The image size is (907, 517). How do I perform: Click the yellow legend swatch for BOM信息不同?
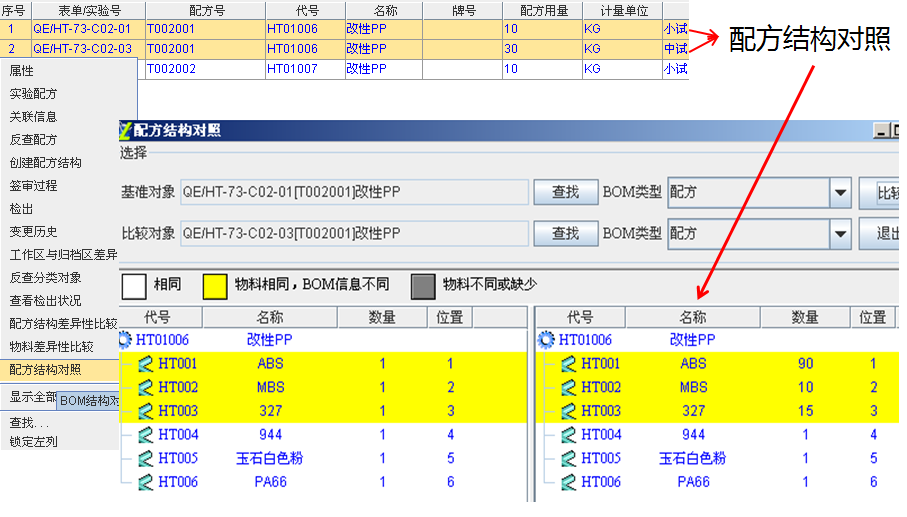(216, 286)
